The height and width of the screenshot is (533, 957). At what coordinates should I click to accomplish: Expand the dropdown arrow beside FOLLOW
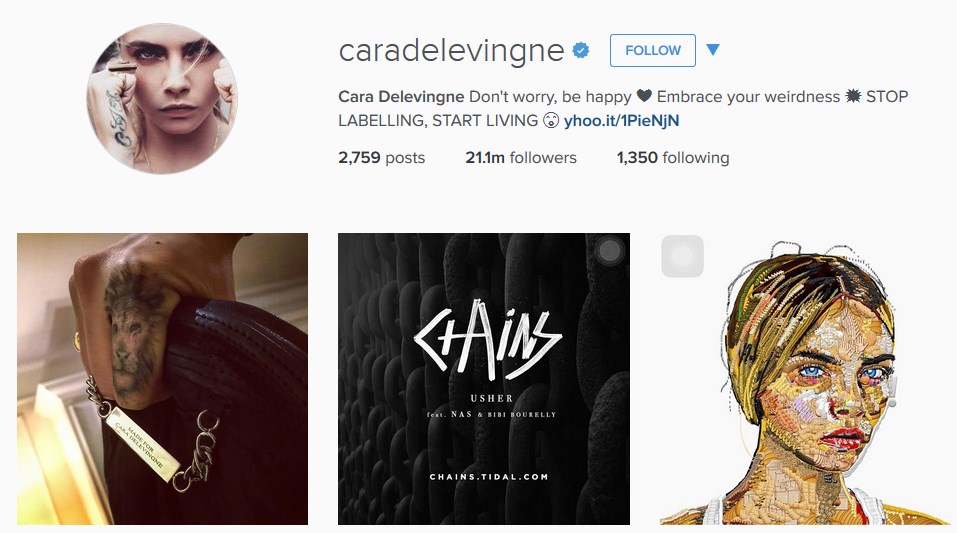[x=713, y=49]
